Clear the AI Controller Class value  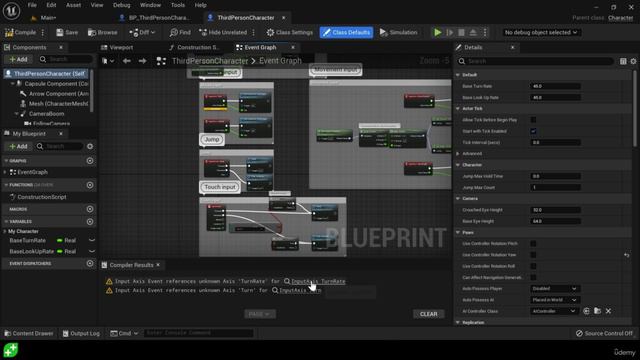click(x=608, y=311)
